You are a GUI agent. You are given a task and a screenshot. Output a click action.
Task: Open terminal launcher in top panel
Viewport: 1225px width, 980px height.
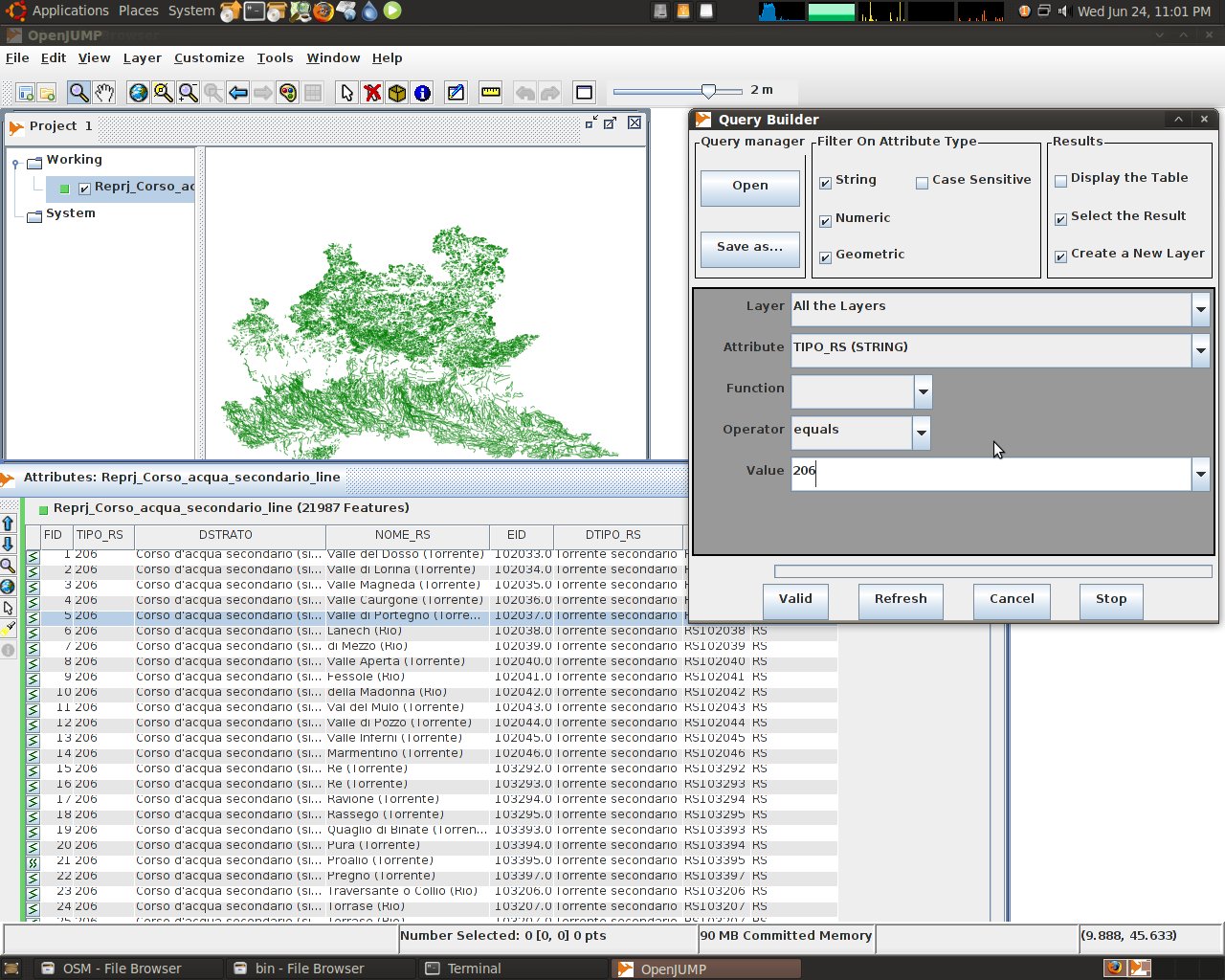point(254,11)
